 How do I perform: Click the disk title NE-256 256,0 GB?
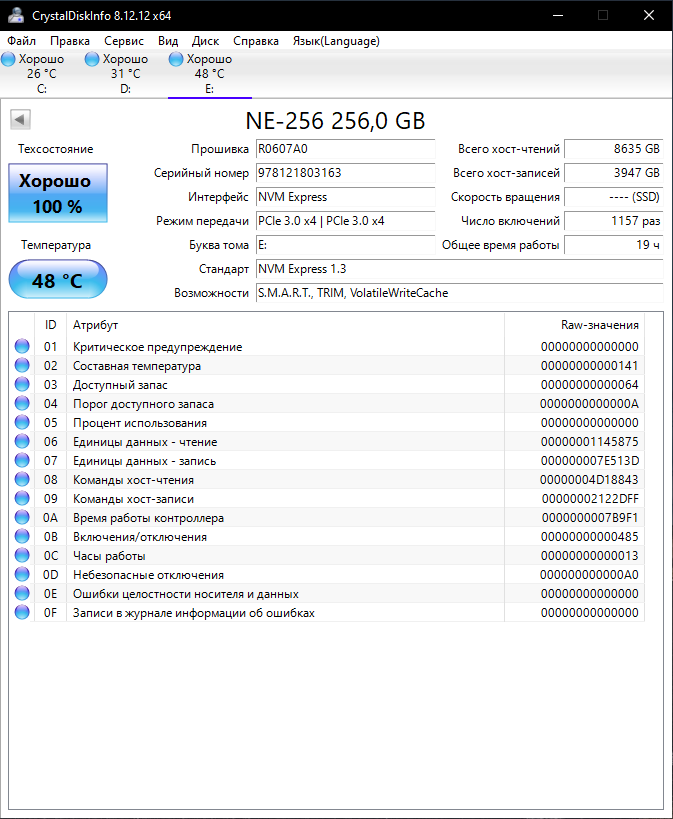click(x=335, y=121)
